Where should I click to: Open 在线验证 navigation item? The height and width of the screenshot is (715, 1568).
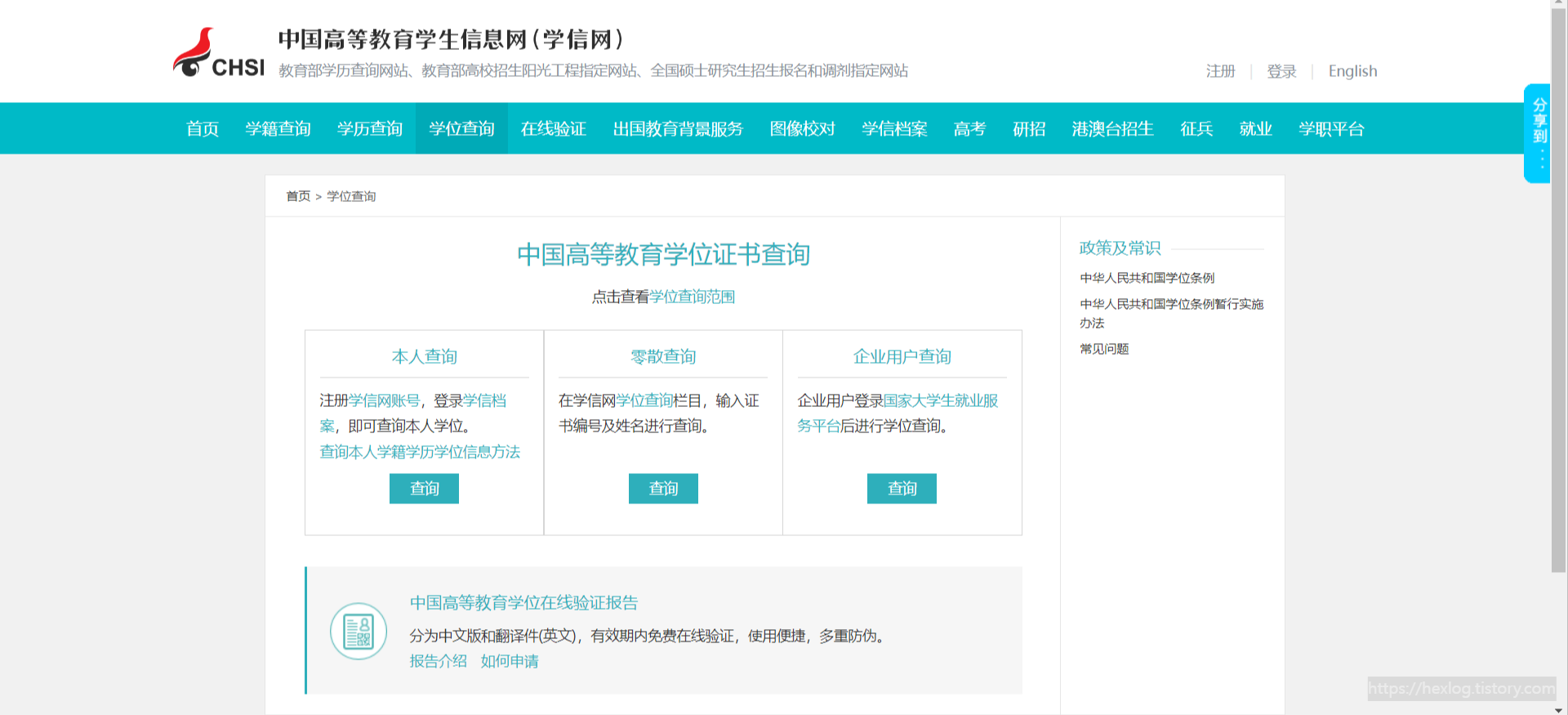point(554,128)
